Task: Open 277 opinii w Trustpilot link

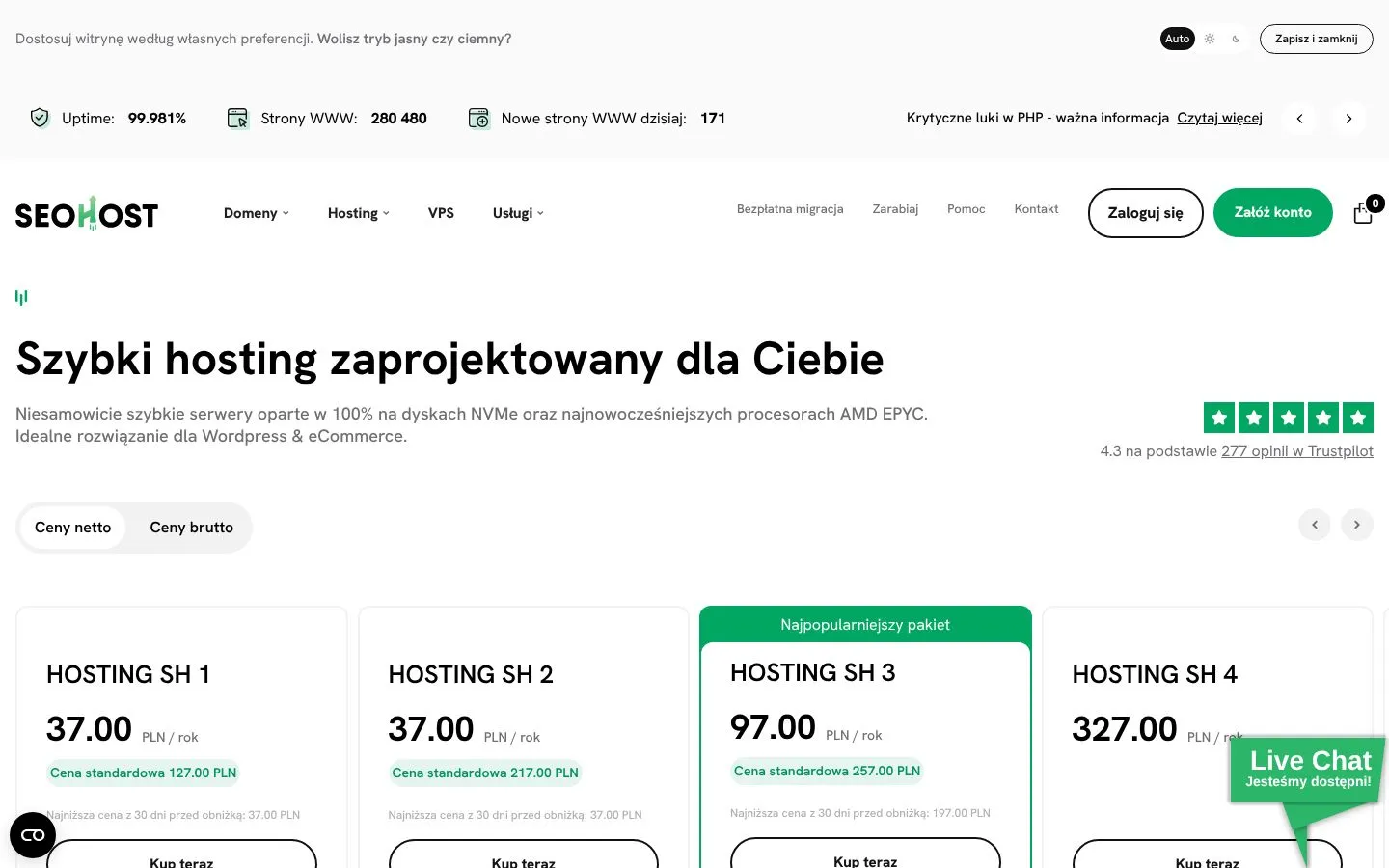Action: point(1296,450)
